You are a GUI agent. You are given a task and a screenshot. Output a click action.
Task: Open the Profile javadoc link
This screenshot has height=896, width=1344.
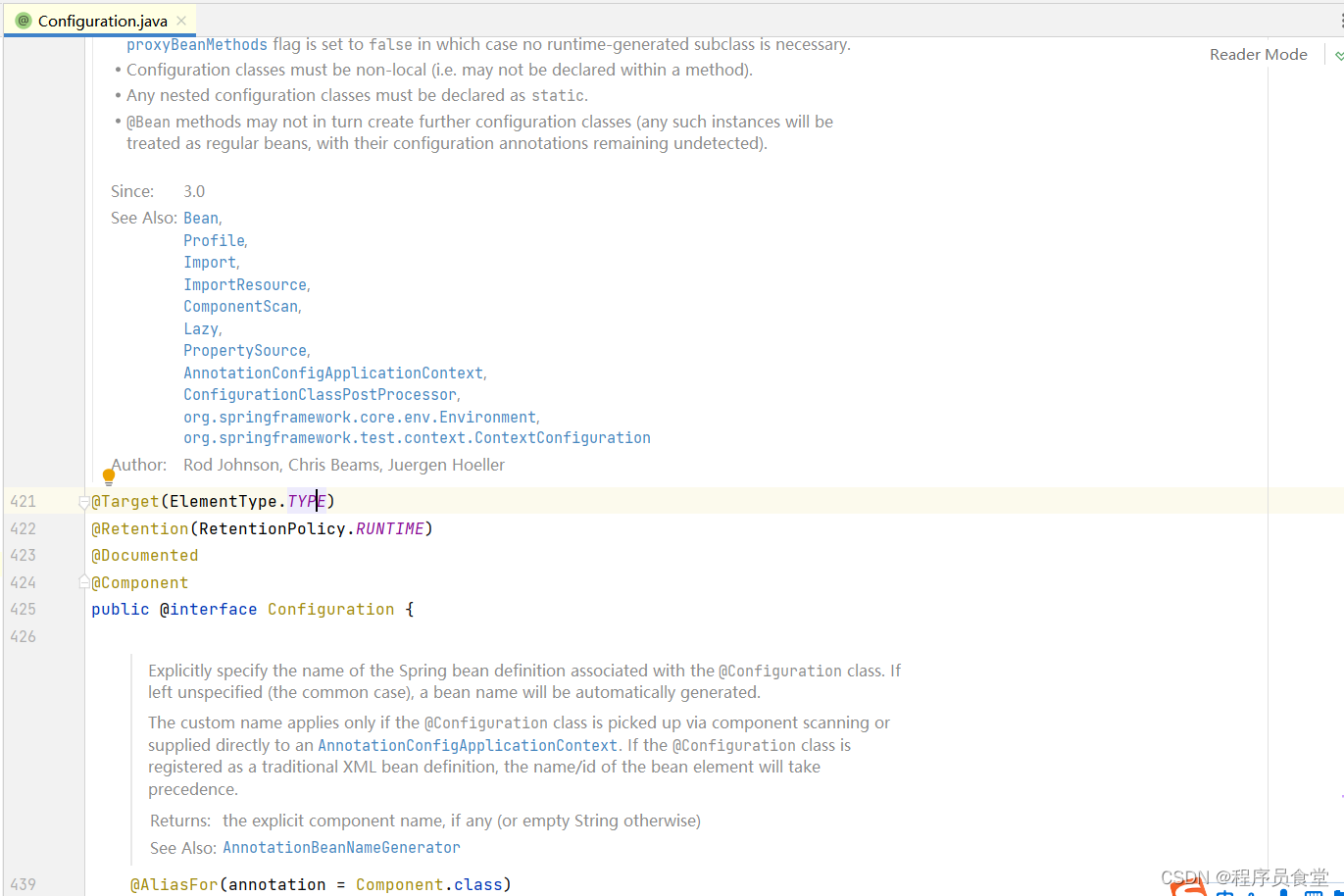point(213,240)
